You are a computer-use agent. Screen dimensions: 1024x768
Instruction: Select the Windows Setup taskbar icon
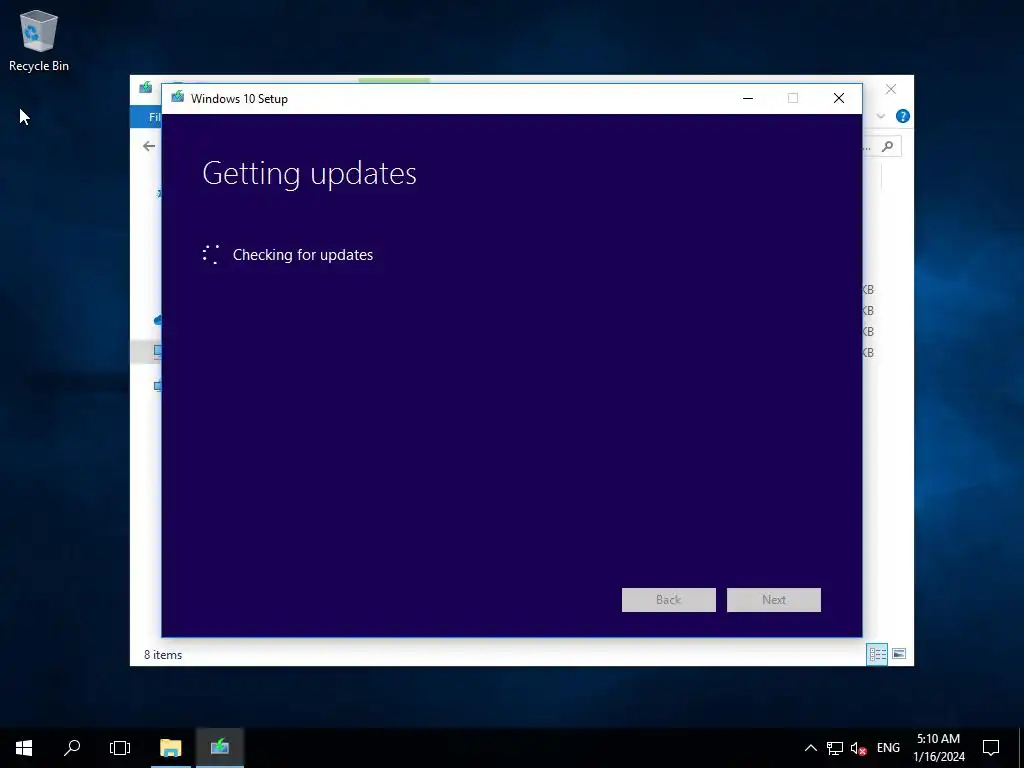(220, 748)
